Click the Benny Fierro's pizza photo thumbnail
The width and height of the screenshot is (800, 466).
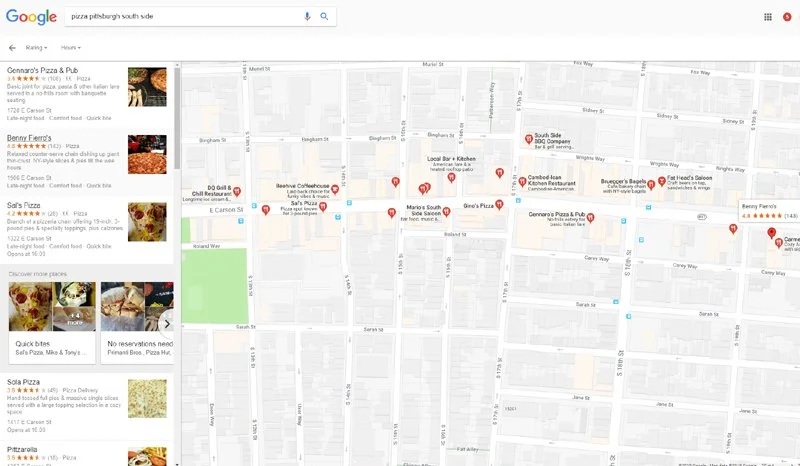pyautogui.click(x=147, y=154)
